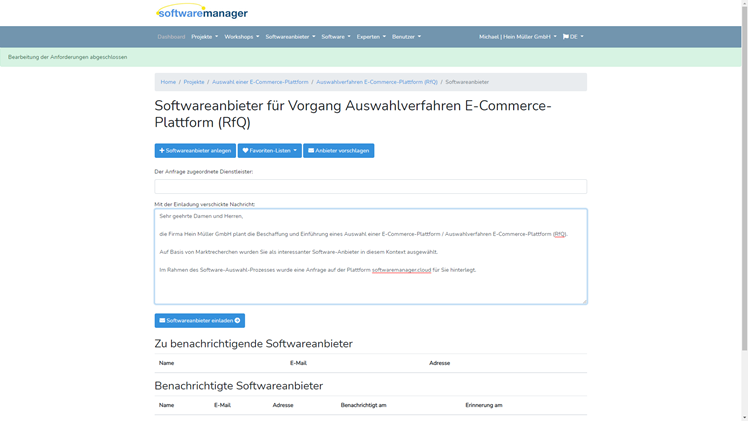The image size is (748, 421).
Task: Click the Name header under Zu benachrichtigende
Action: (166, 363)
